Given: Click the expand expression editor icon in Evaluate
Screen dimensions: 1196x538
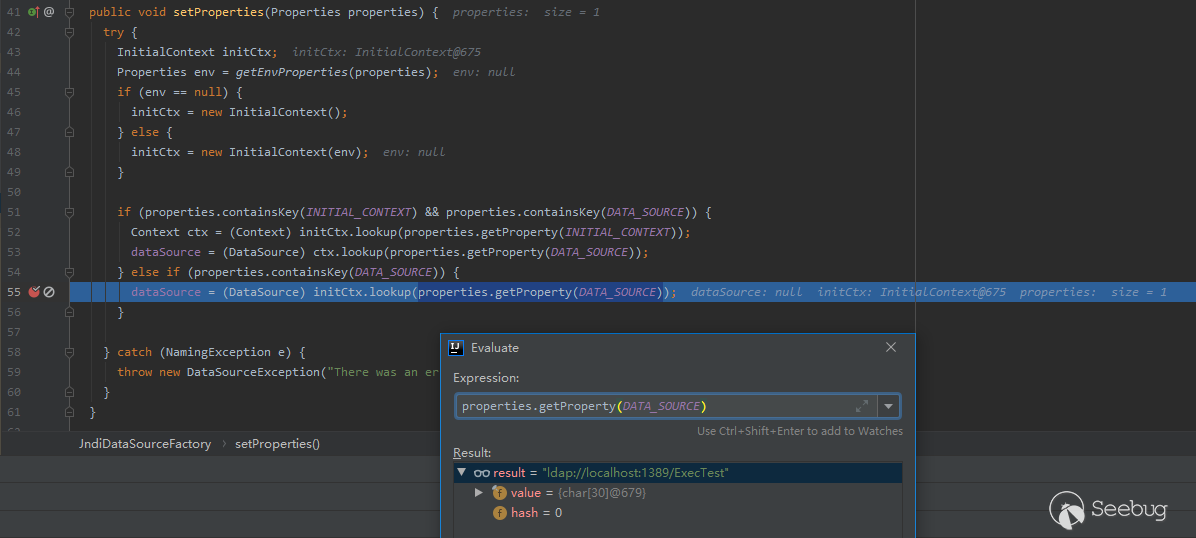Looking at the screenshot, I should click(862, 406).
